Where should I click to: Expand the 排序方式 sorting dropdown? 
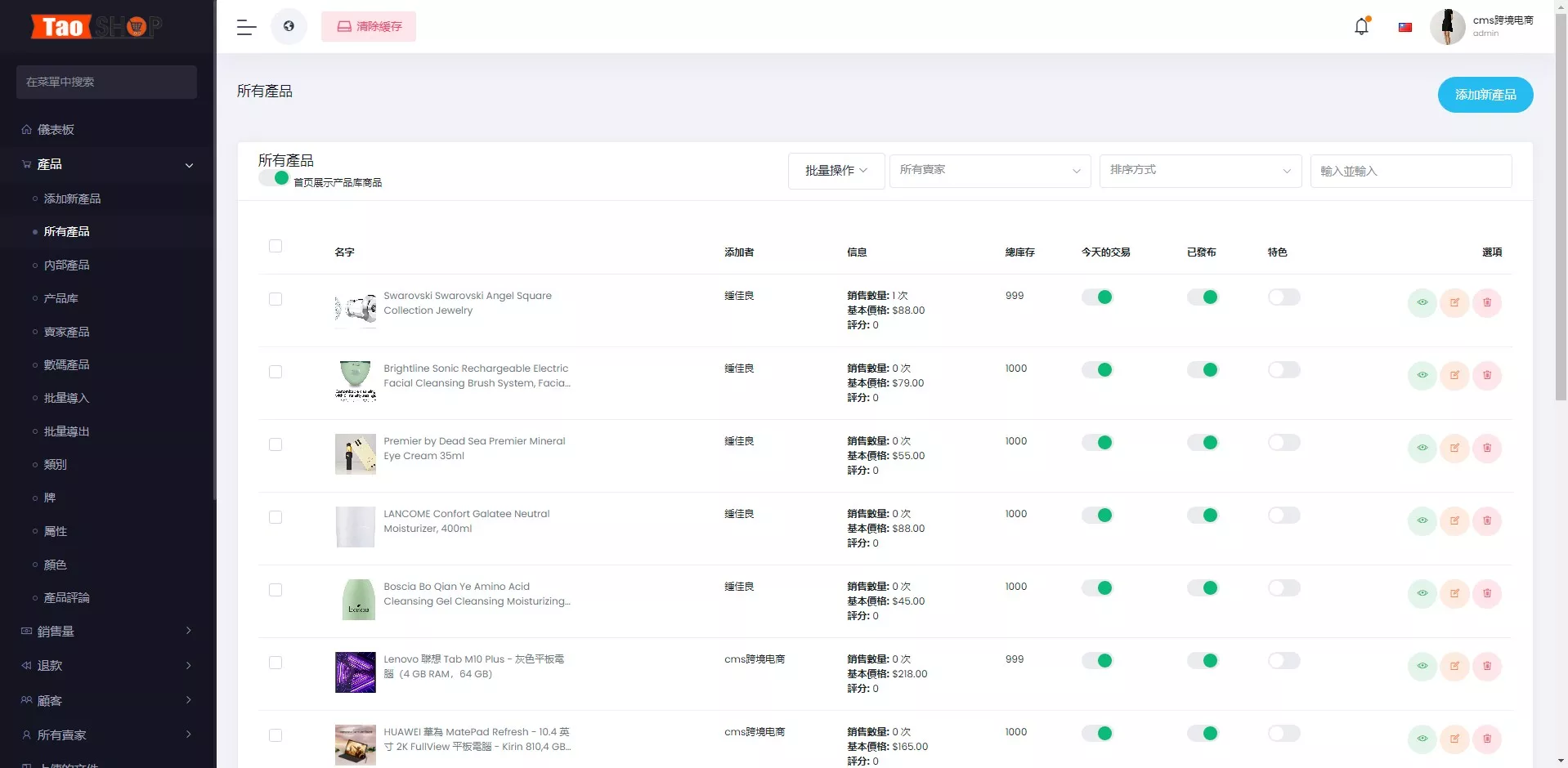click(x=1200, y=171)
